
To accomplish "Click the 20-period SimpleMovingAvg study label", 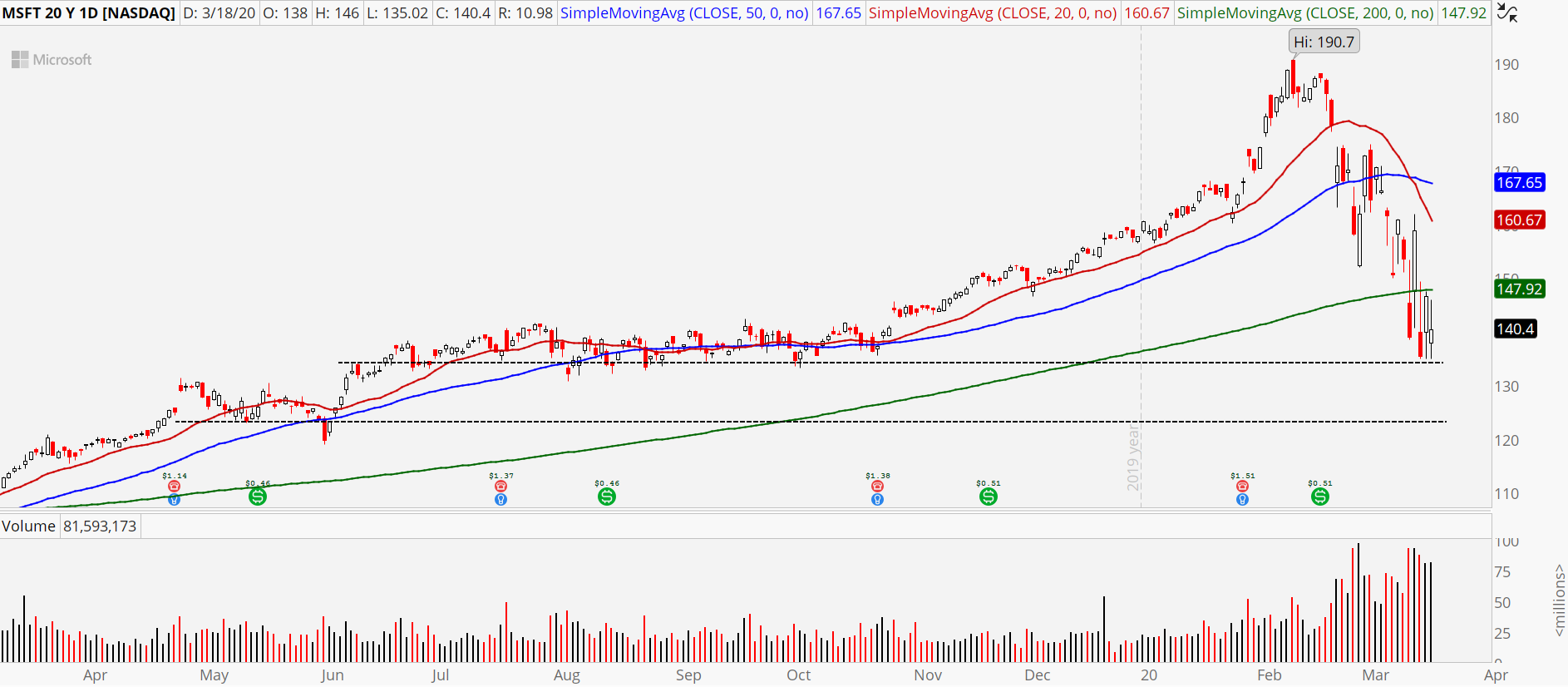I will click(x=993, y=13).
